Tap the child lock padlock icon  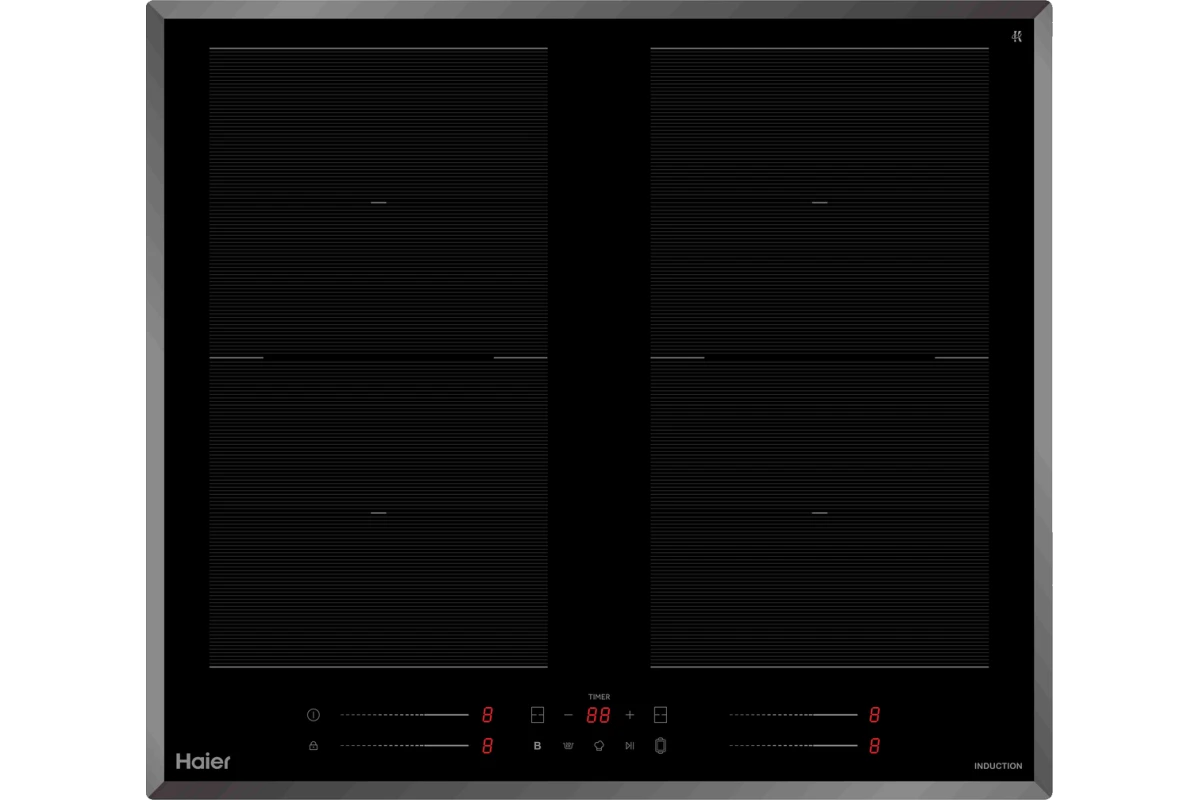(x=313, y=745)
